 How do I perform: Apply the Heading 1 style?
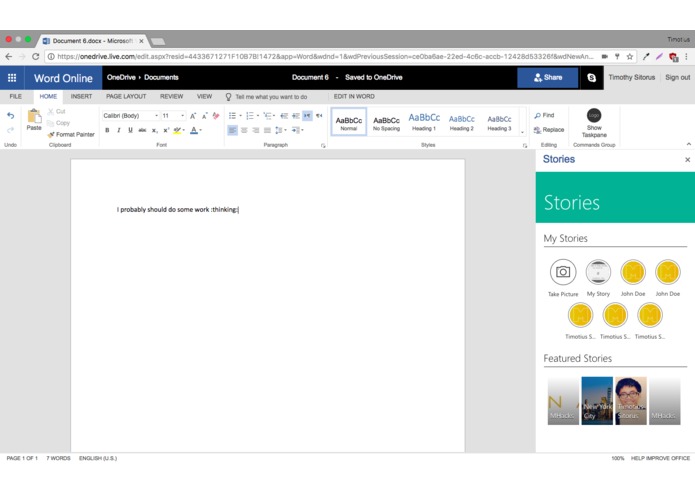coord(424,122)
